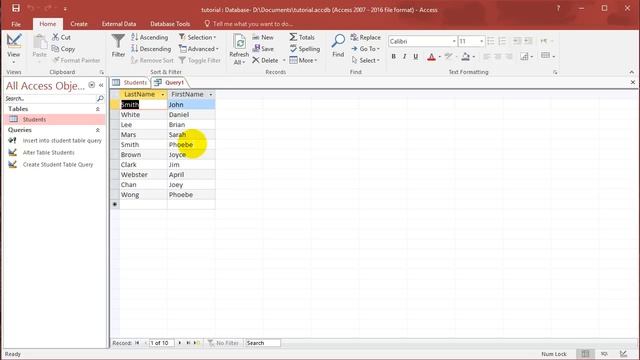Click Save record button
This screenshot has height=360, width=640.
click(x=263, y=49)
